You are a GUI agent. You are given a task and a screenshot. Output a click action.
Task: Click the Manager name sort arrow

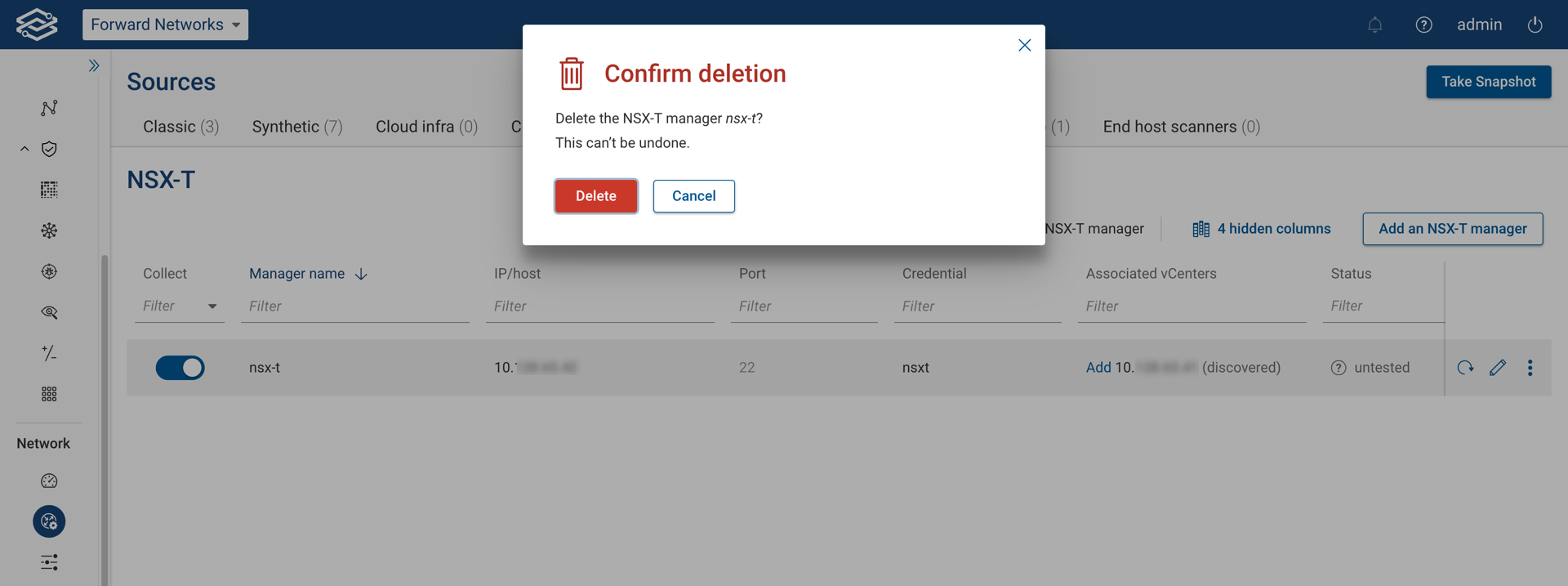point(361,275)
